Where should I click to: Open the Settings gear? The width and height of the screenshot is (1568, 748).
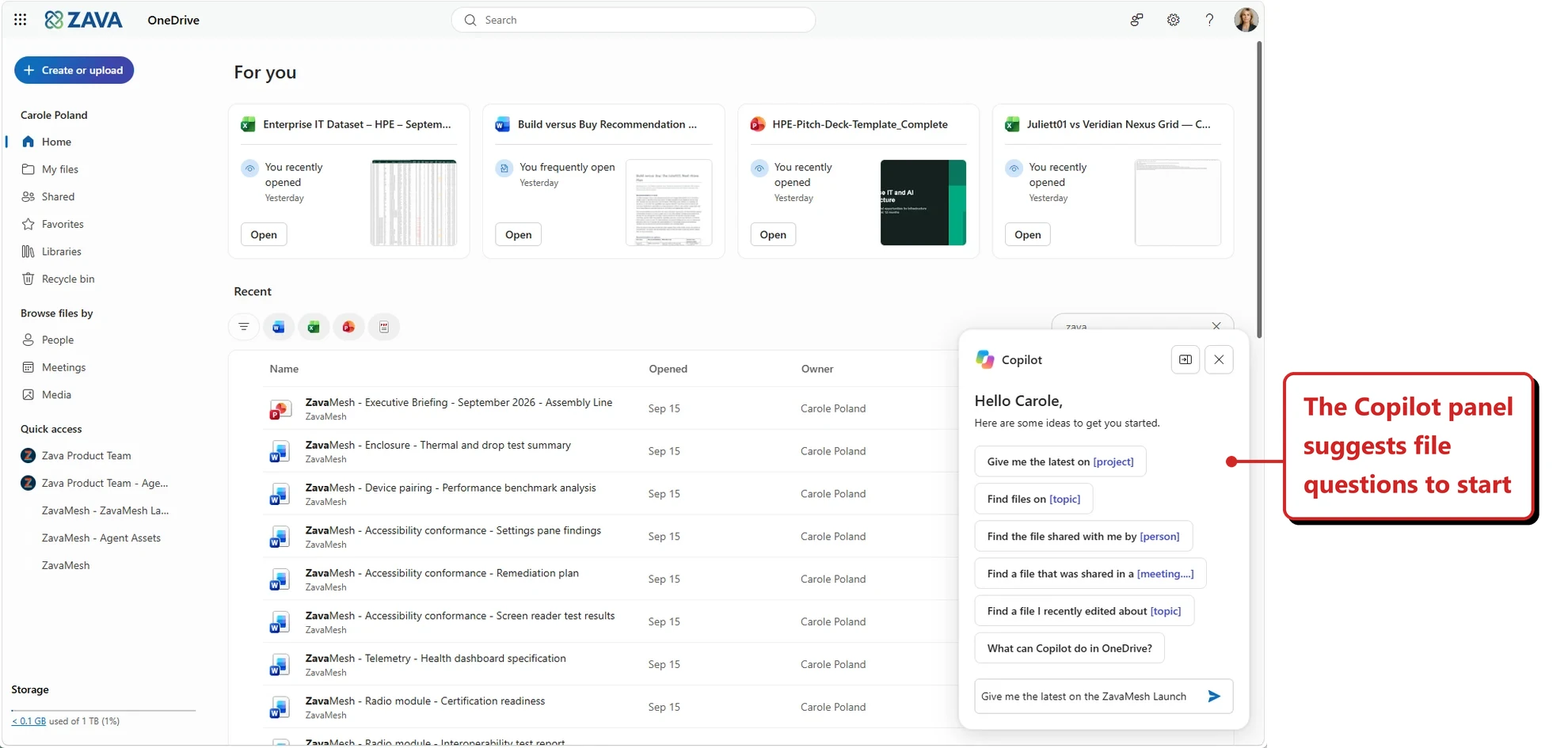click(x=1173, y=20)
